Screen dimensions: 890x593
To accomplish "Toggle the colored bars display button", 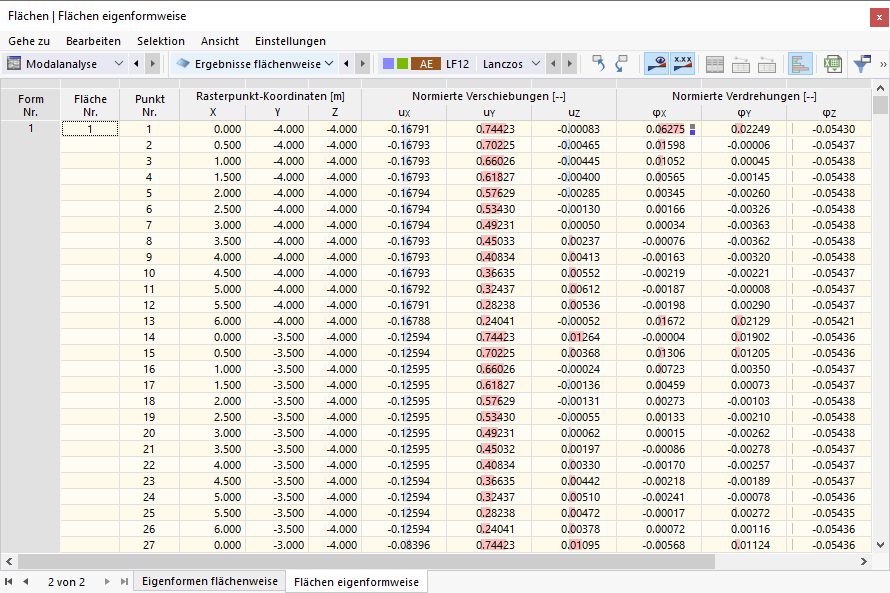I will (x=800, y=64).
